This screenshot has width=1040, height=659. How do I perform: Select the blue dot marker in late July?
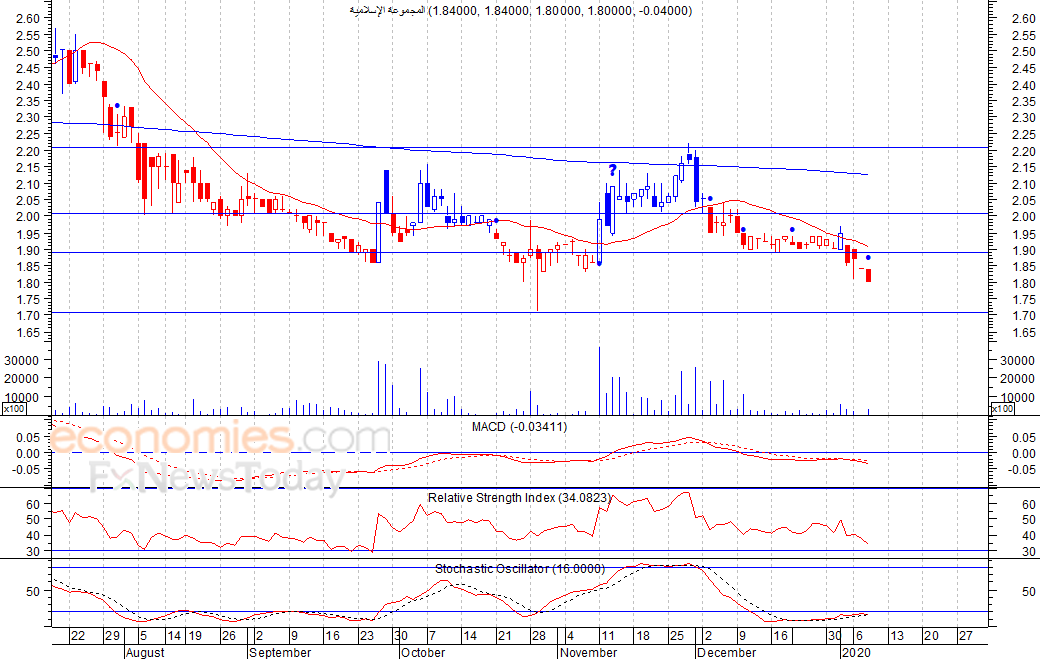tap(117, 105)
